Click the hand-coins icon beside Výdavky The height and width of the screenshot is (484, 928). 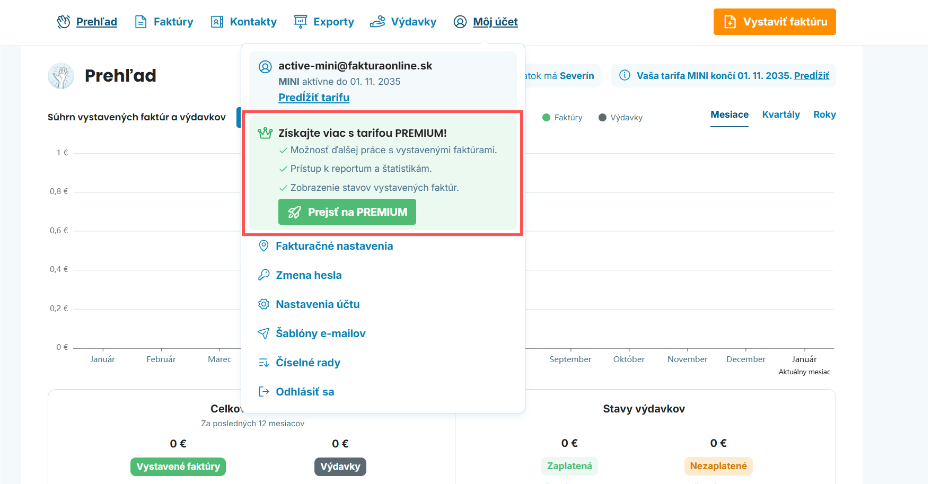point(377,22)
